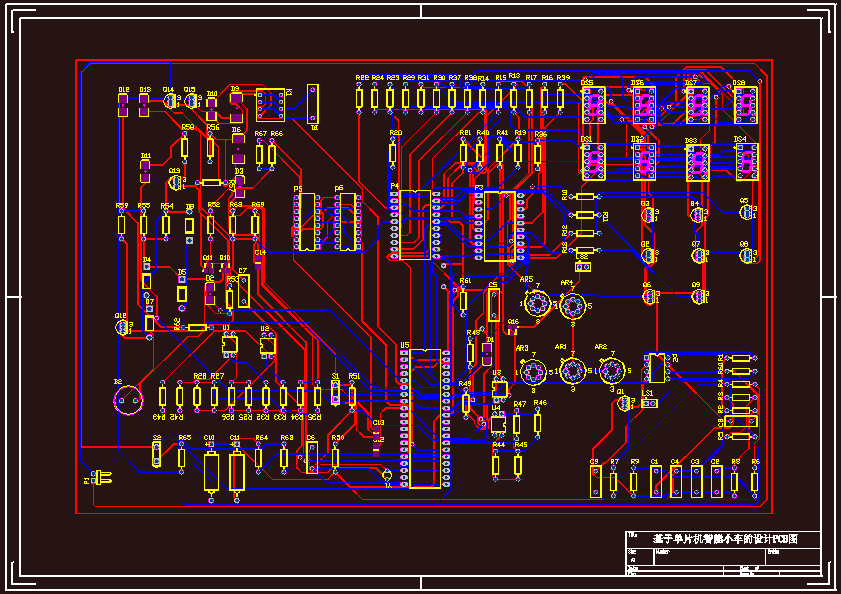Viewport: 841px width, 594px height.
Task: Select the DS4 seven-segment display
Action: [747, 162]
